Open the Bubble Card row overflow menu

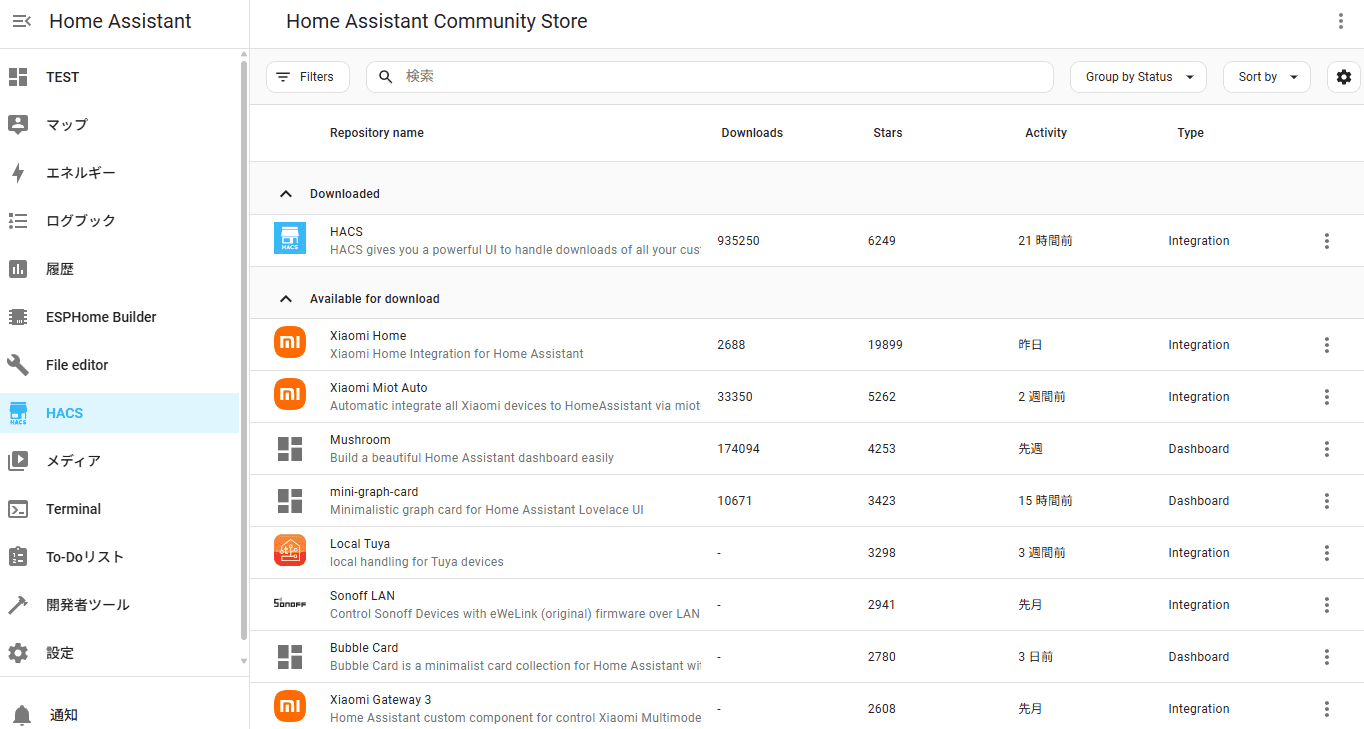tap(1327, 657)
